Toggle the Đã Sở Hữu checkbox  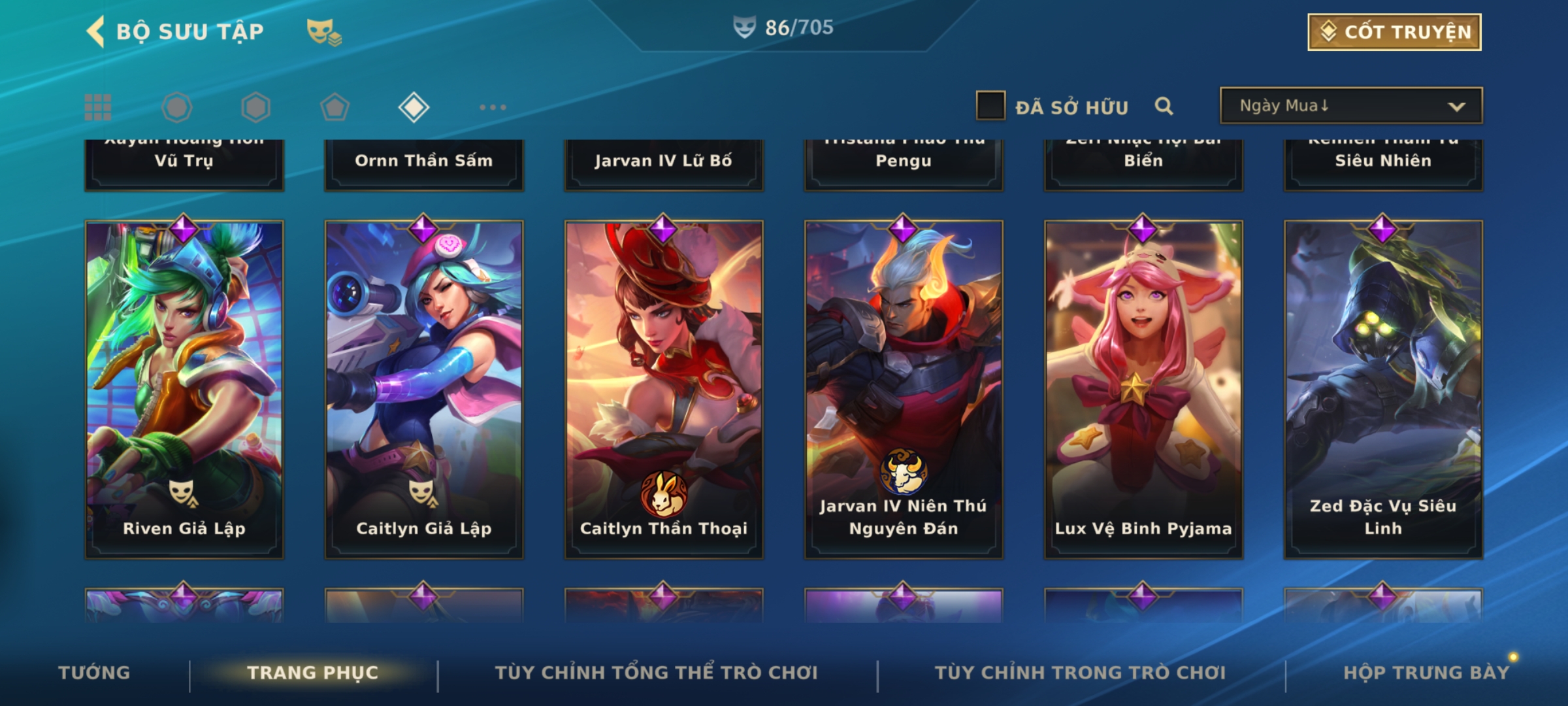(x=990, y=106)
